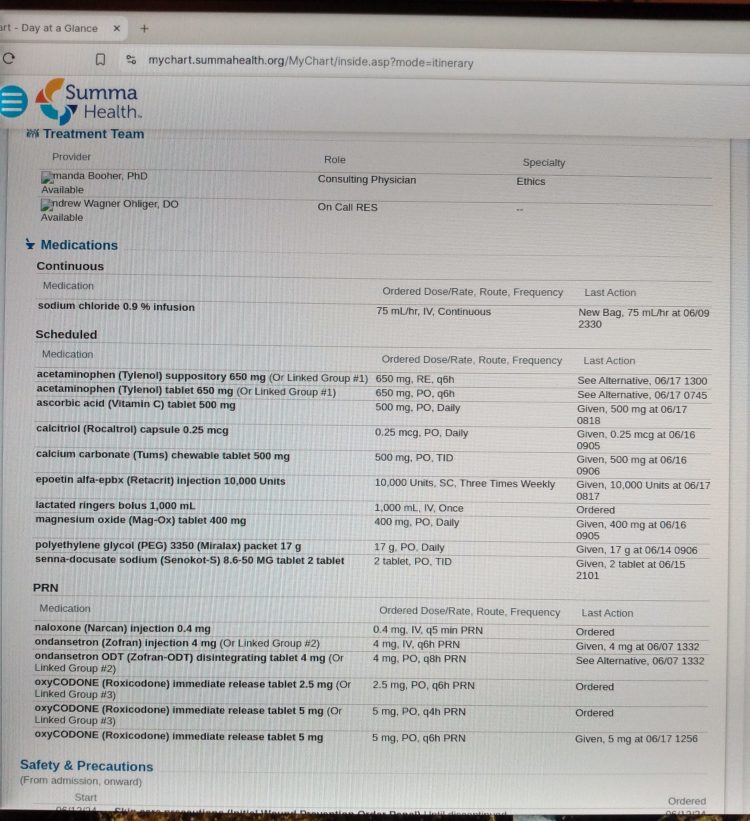This screenshot has height=821, width=750.
Task: Select the Day at a Glance tab
Action: tap(50, 28)
